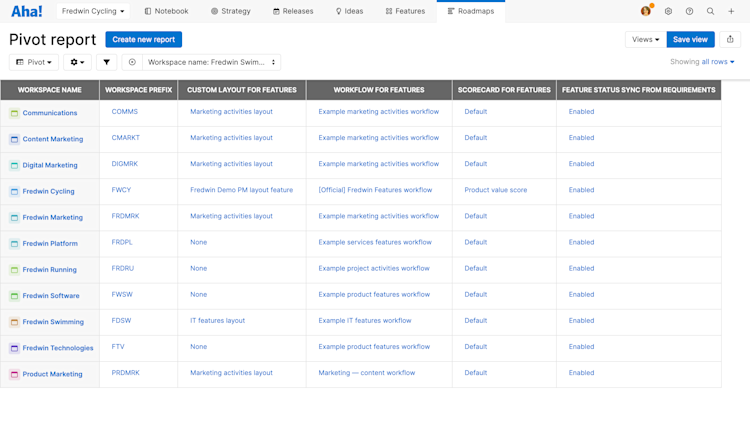Screen dimensions: 750x439
Task: Click the Fredwin Platform workspace icon
Action: pyautogui.click(x=14, y=244)
